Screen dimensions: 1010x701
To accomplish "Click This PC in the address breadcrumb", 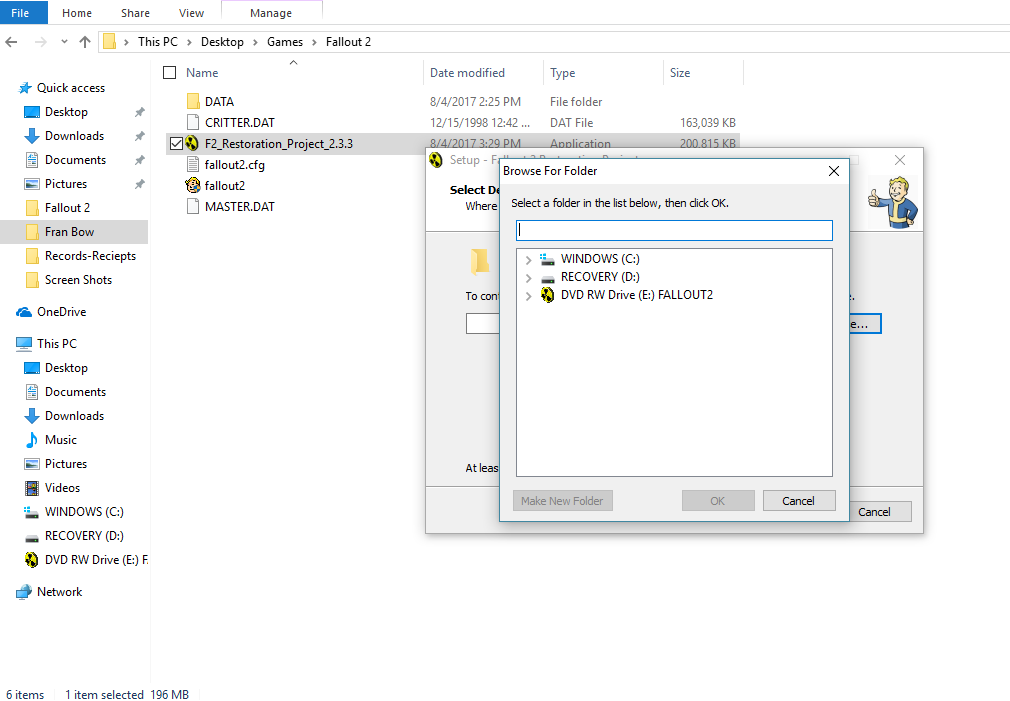I will click(x=158, y=42).
